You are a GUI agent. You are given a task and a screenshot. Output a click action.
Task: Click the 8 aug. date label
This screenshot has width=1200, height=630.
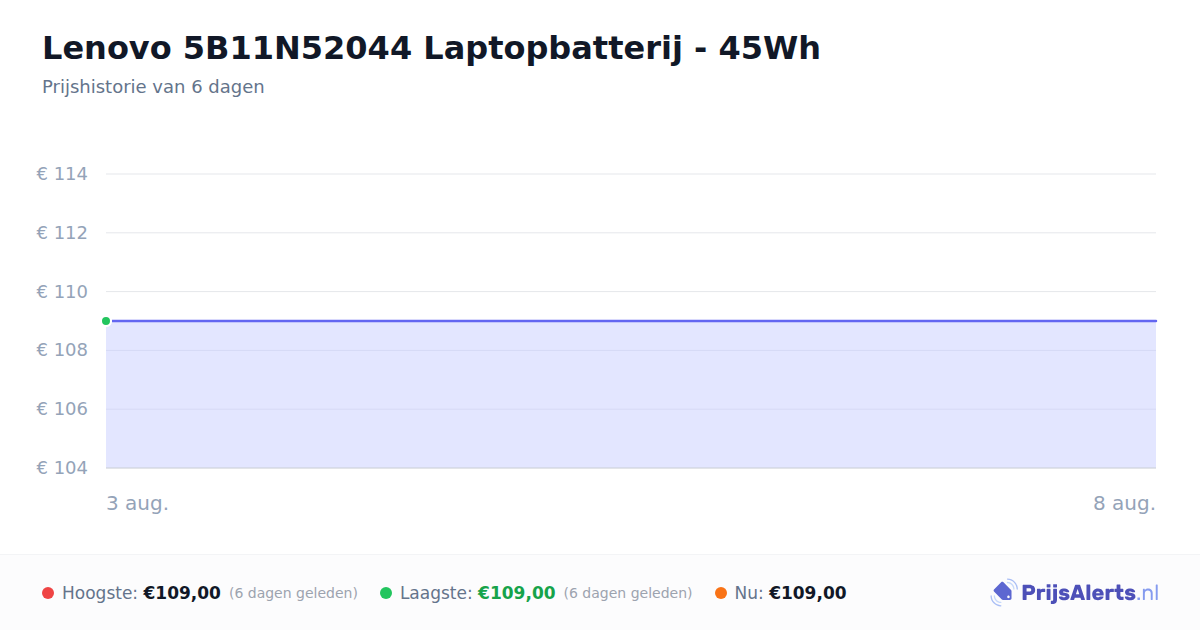[x=1124, y=503]
